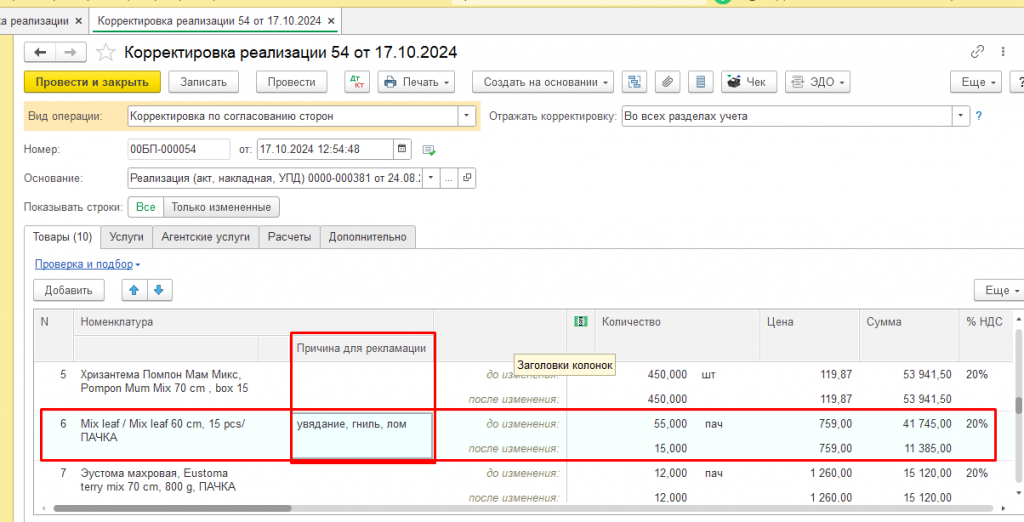Open related documents structure icon
Image resolution: width=1024 pixels, height=522 pixels.
pos(633,82)
